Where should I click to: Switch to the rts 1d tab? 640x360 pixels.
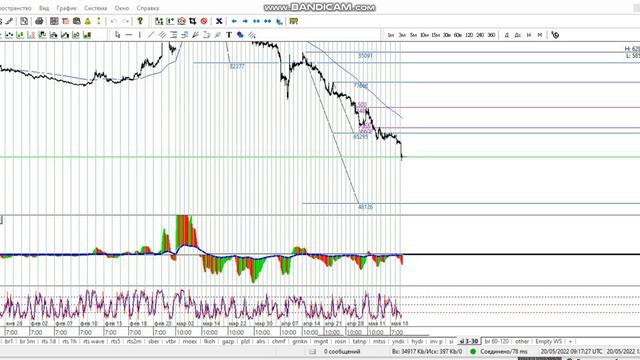pyautogui.click(x=49, y=341)
